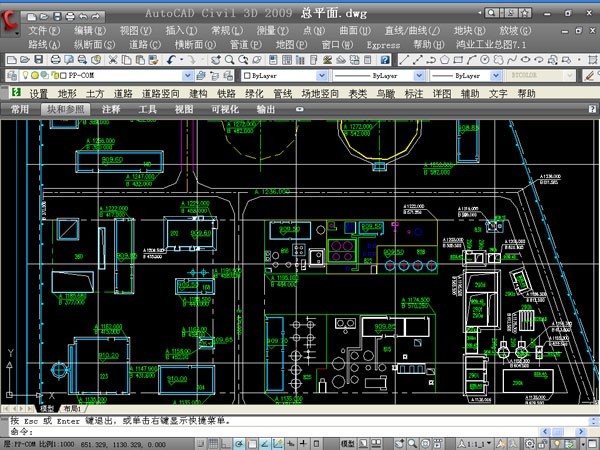The width and height of the screenshot is (600, 450).
Task: Open the Properties palette icon
Action: coord(272,60)
